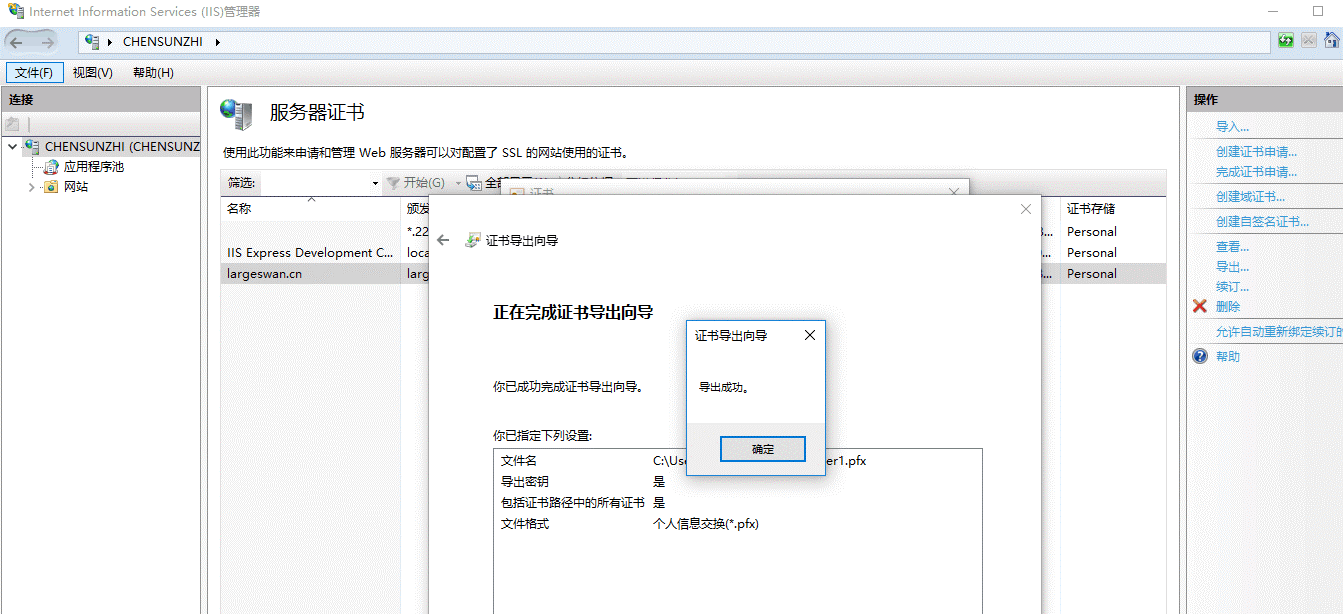Click the green refresh page icon

tap(1286, 41)
